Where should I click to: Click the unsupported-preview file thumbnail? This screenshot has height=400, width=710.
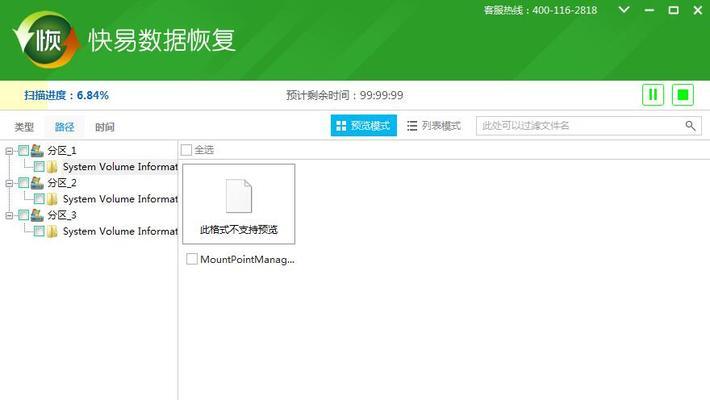click(x=239, y=204)
